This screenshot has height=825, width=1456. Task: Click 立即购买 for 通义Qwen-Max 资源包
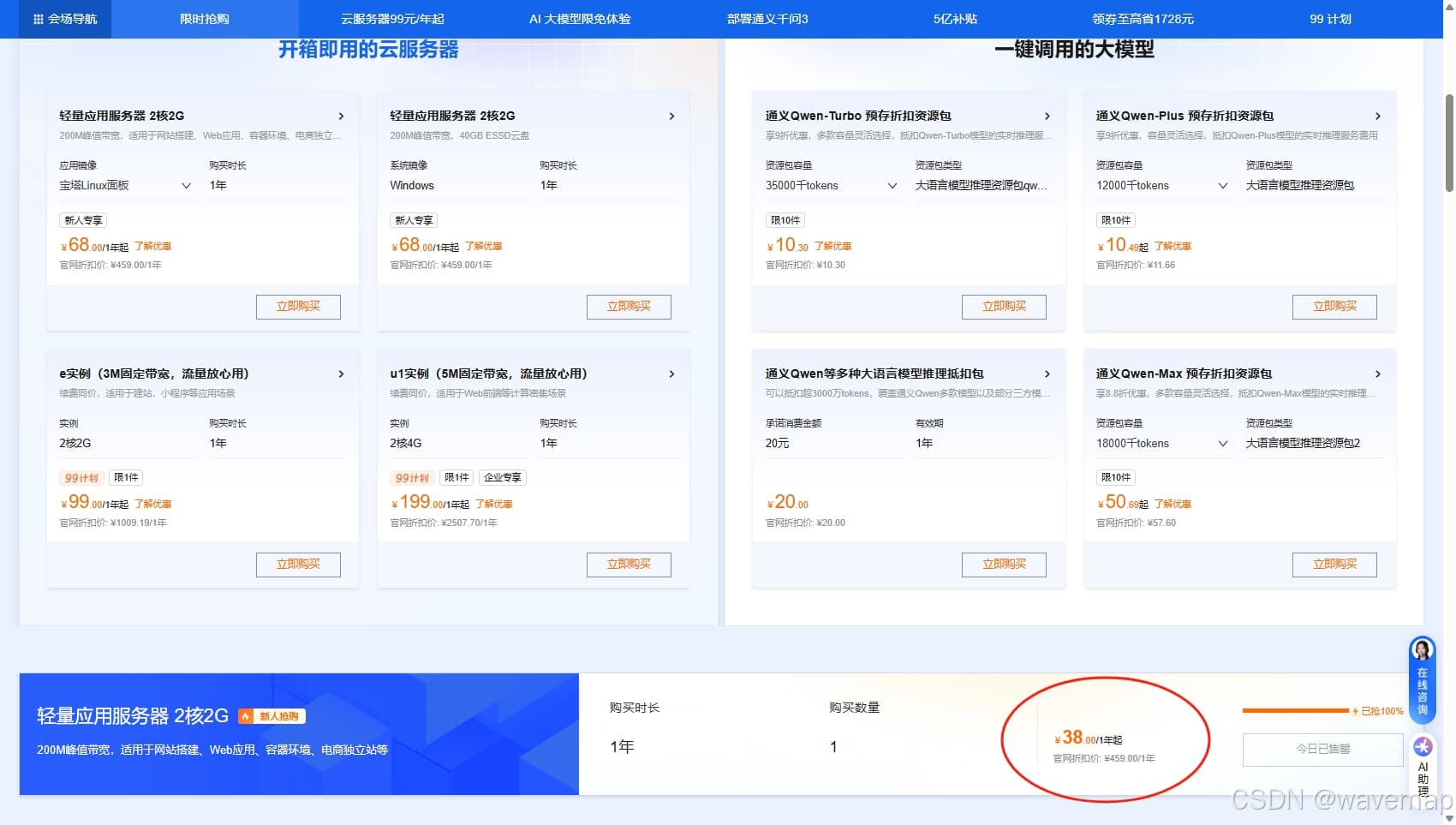point(1334,565)
